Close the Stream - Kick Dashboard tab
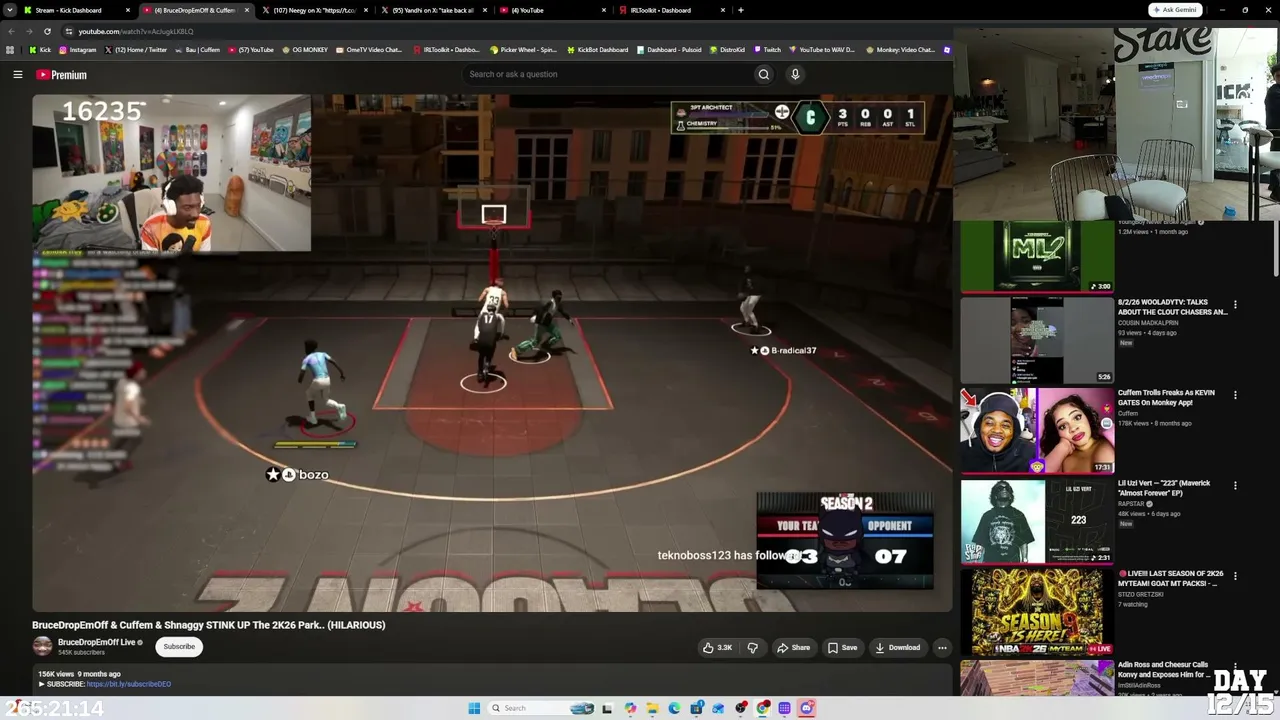This screenshot has width=1280, height=720. coord(128,10)
